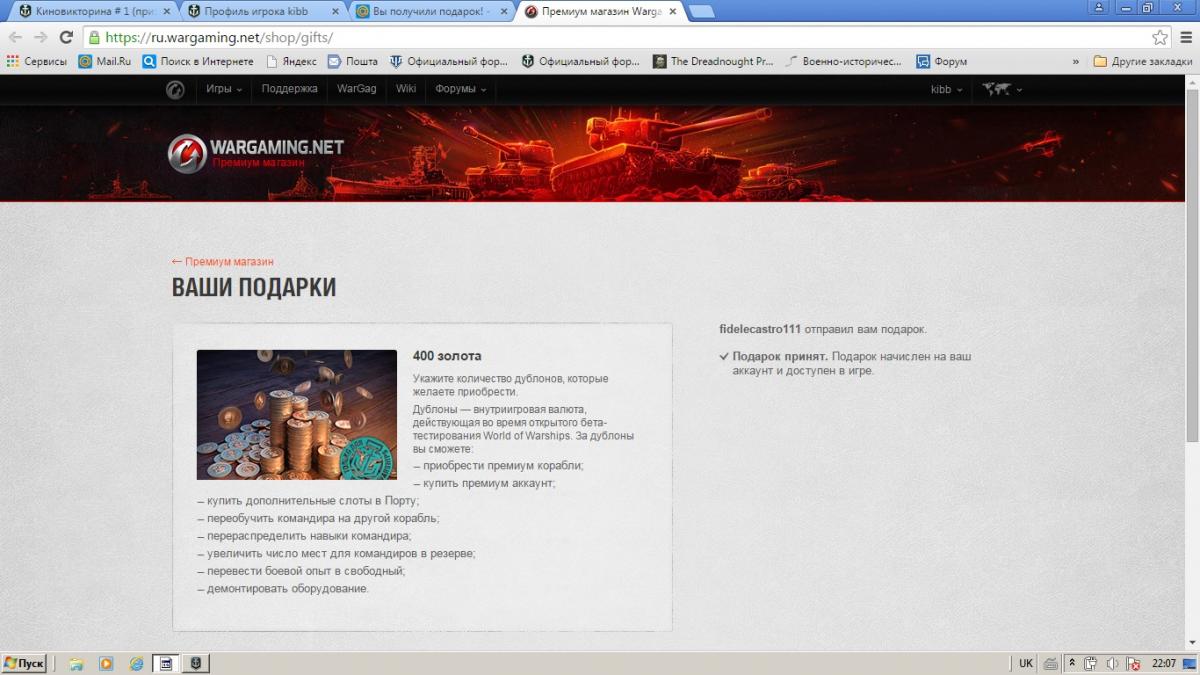Open the file explorer taskbar icon
This screenshot has width=1200, height=675.
(76, 663)
